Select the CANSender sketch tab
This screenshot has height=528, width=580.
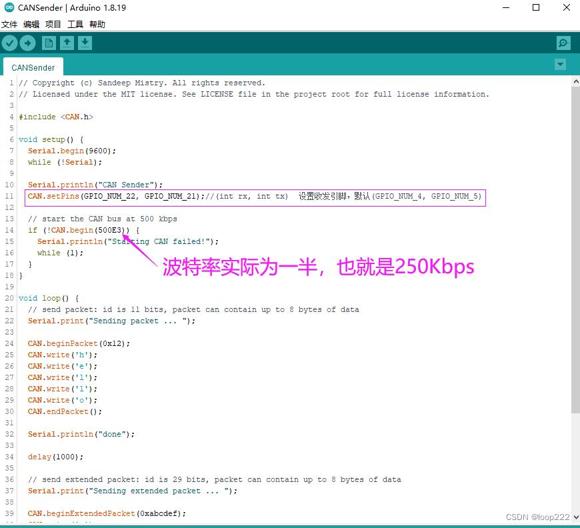[33, 67]
